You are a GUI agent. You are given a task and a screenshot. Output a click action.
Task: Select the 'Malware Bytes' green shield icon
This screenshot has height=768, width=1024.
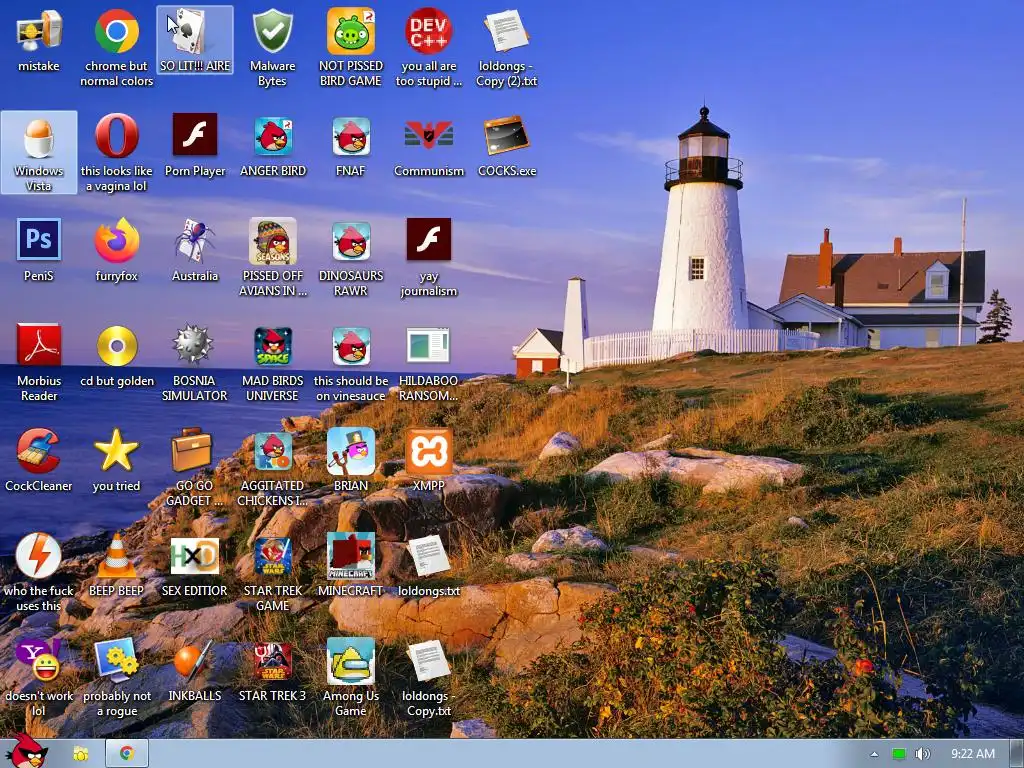pyautogui.click(x=272, y=48)
